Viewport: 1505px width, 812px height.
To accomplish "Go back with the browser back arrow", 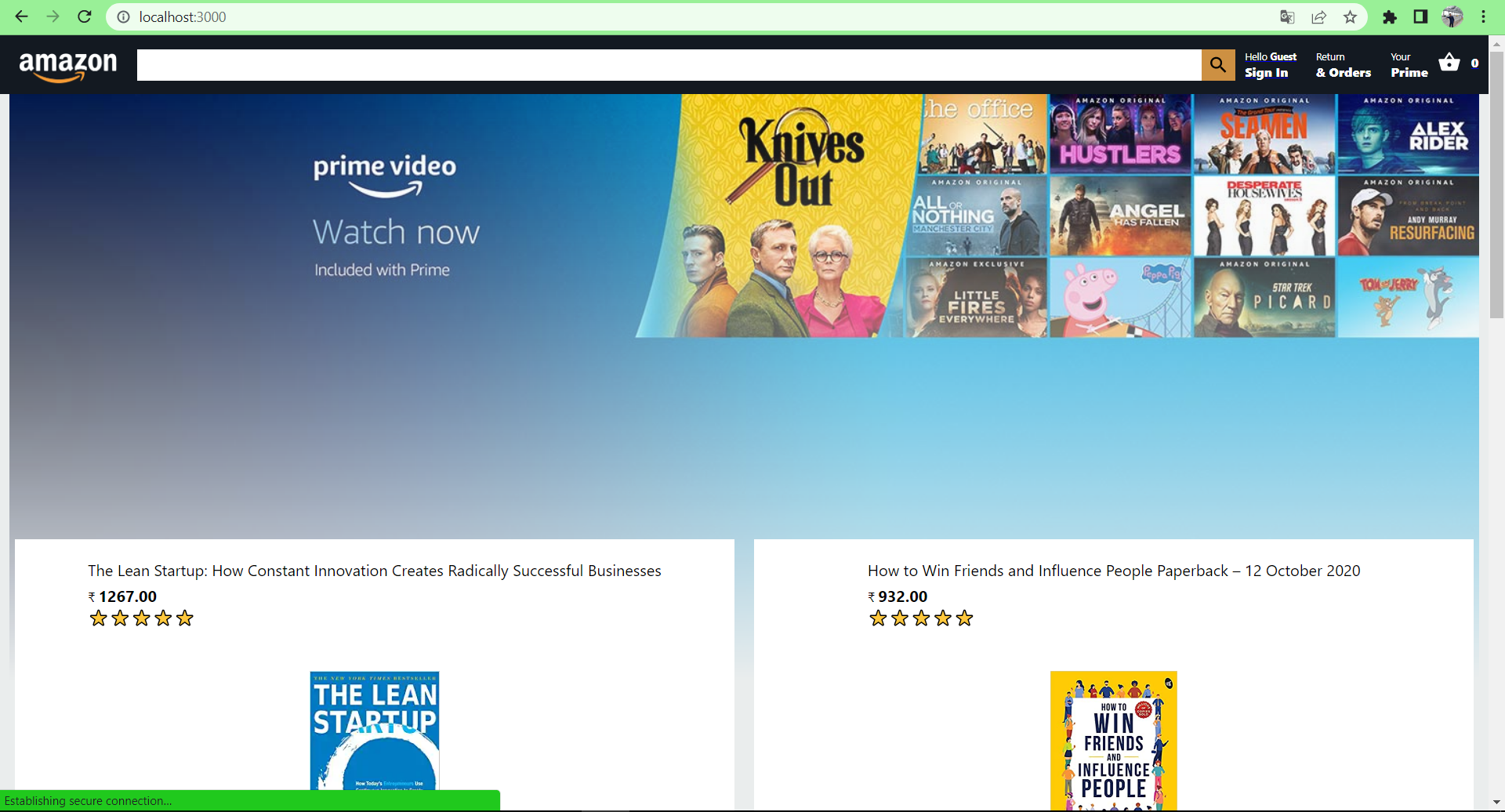I will 21,16.
